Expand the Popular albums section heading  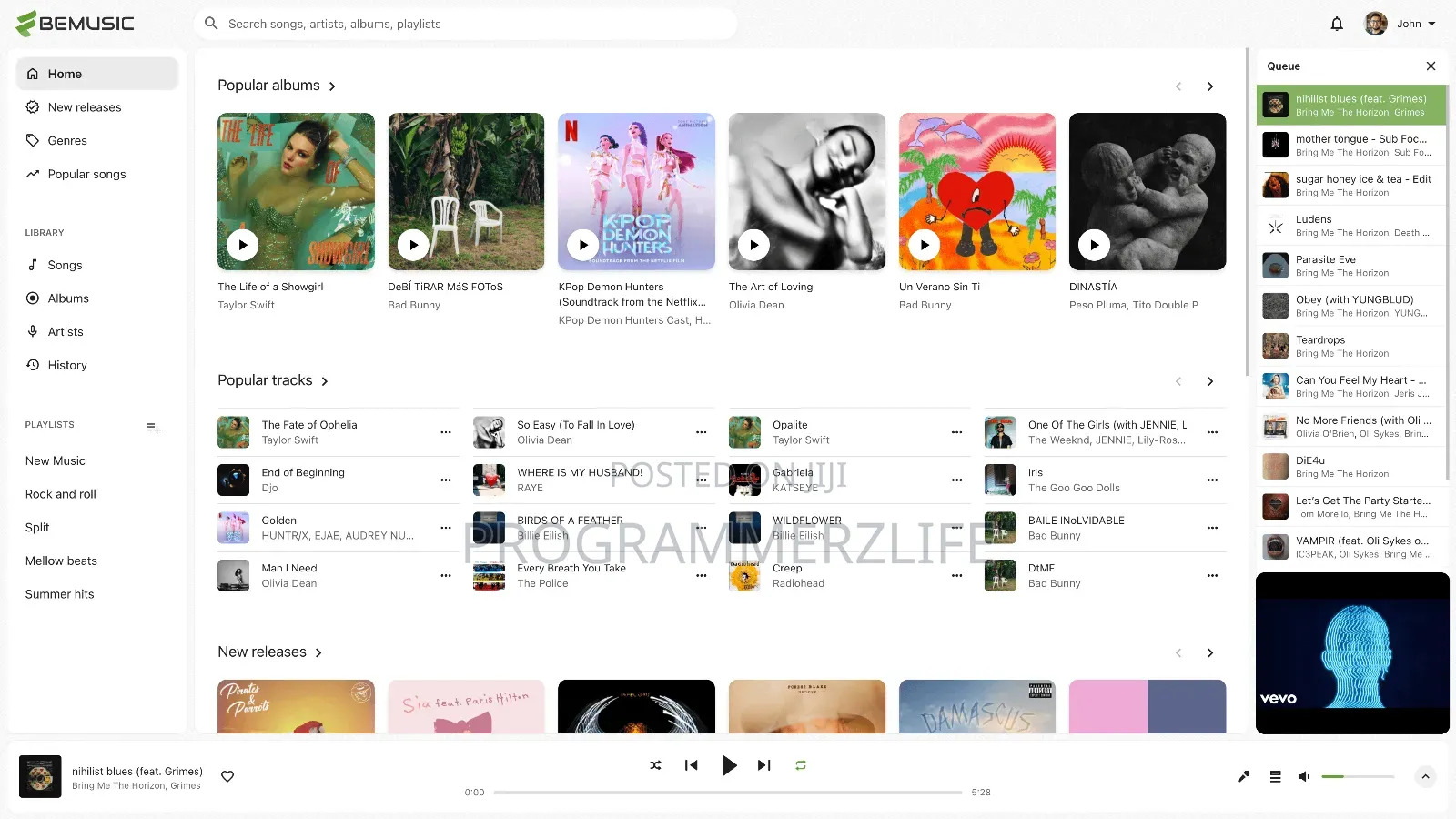pyautogui.click(x=277, y=86)
